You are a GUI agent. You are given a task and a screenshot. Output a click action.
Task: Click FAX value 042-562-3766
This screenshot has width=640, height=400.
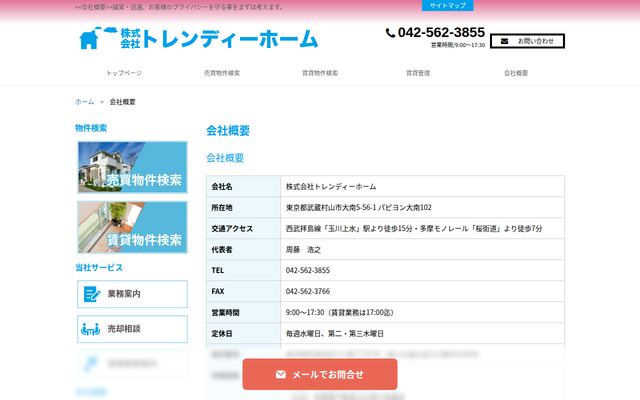pos(308,291)
